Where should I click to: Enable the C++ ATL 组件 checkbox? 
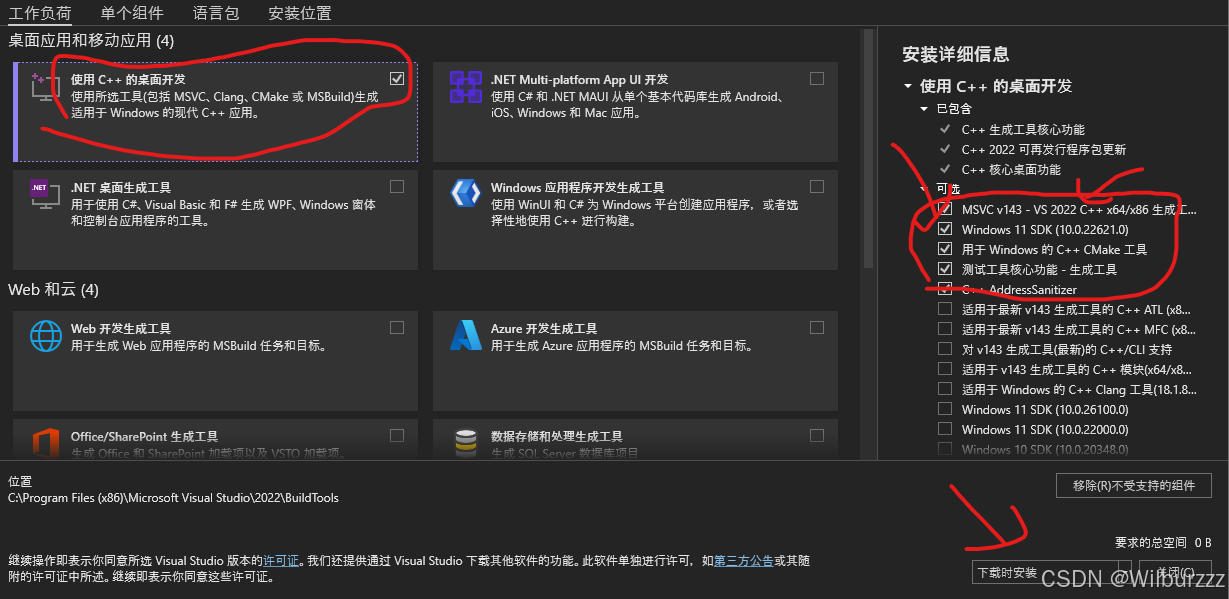(945, 309)
